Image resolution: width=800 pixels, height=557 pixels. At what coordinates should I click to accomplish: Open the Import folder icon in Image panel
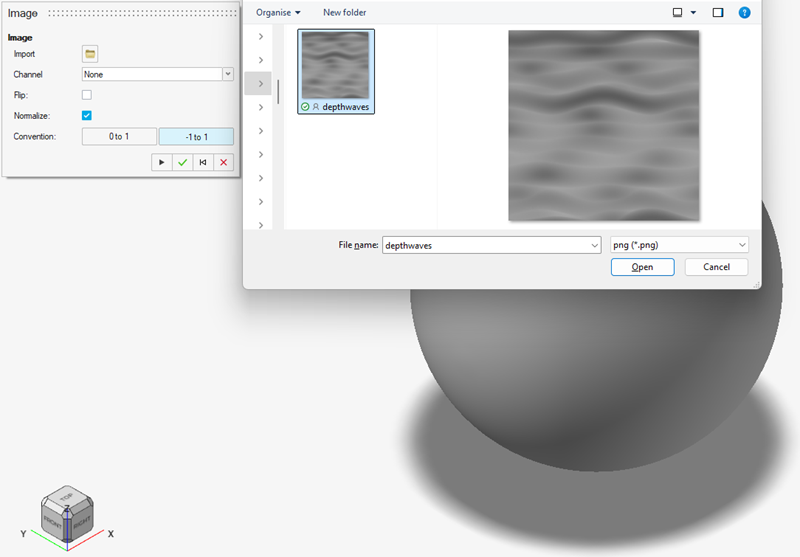tap(90, 54)
